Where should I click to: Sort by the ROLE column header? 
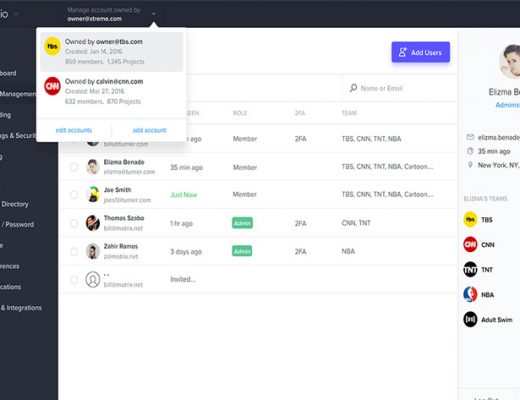coord(240,113)
